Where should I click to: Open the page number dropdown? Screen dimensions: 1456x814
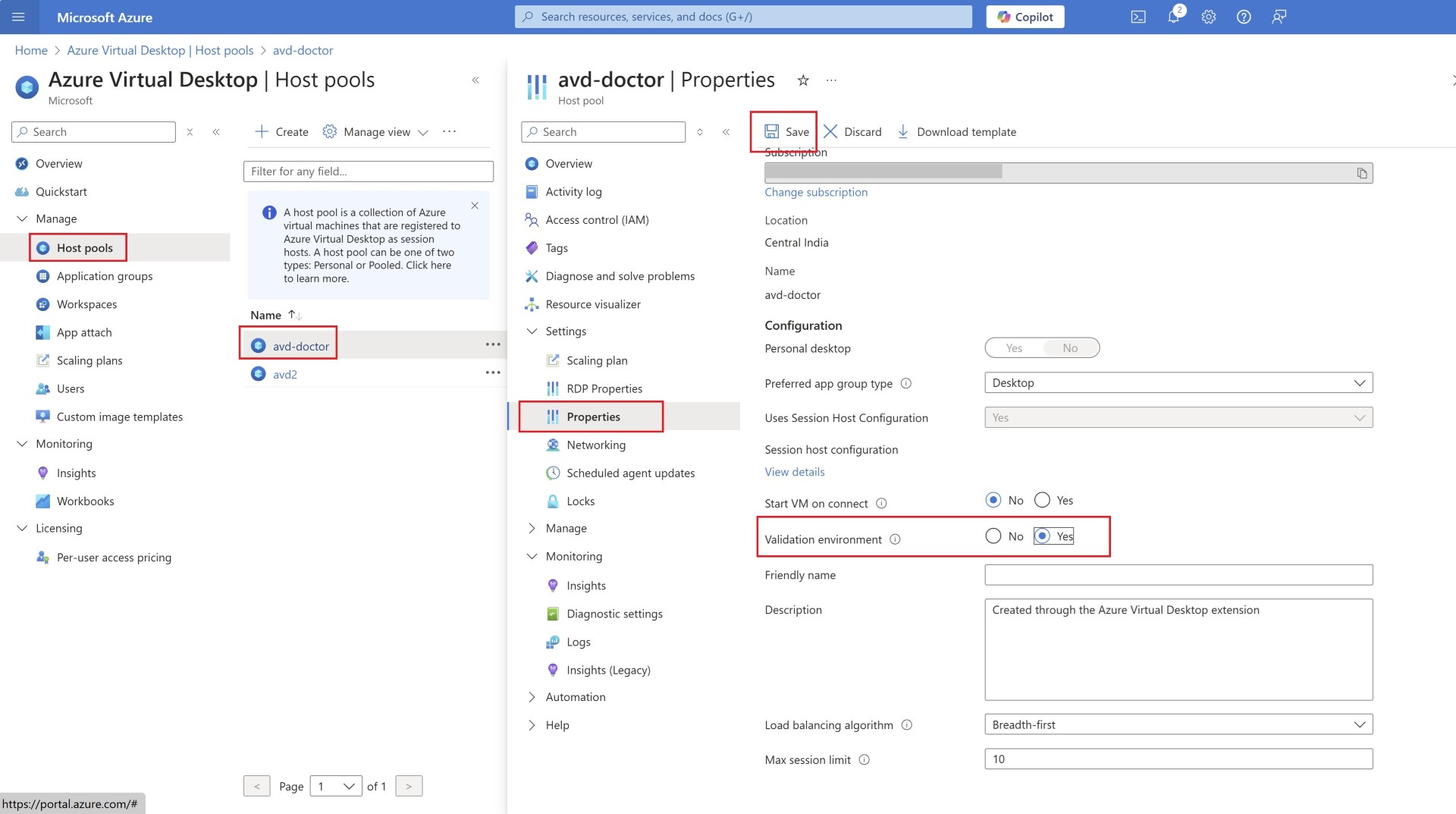pyautogui.click(x=336, y=787)
